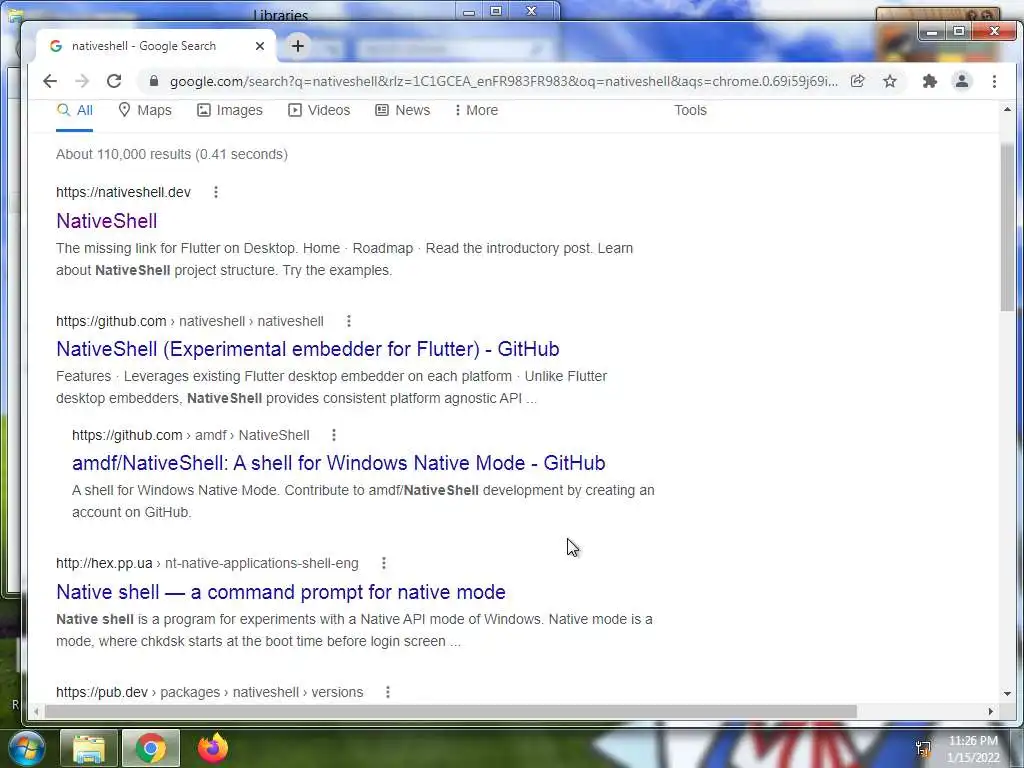The width and height of the screenshot is (1024, 768).
Task: Switch to the Images search tab
Action: tap(230, 110)
